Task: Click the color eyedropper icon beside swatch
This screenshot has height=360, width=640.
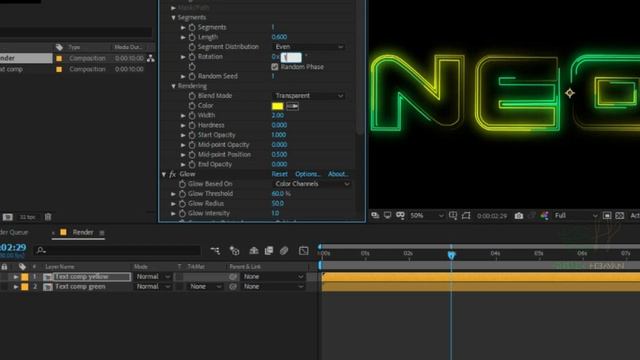Action: click(292, 106)
